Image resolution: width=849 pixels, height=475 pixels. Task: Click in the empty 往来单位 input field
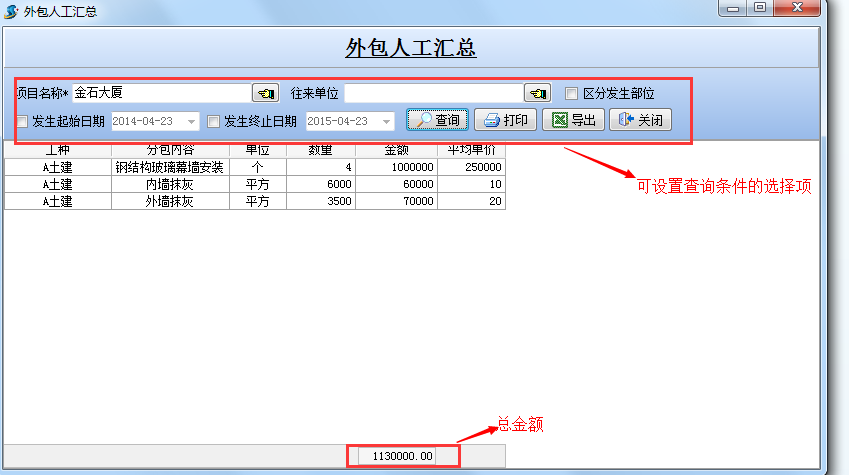click(432, 93)
